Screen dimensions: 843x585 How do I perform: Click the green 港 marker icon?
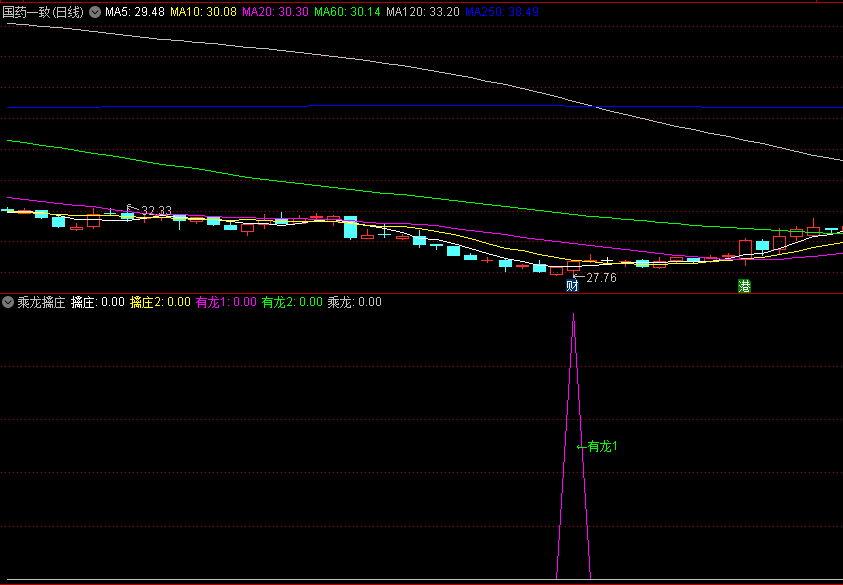point(744,286)
